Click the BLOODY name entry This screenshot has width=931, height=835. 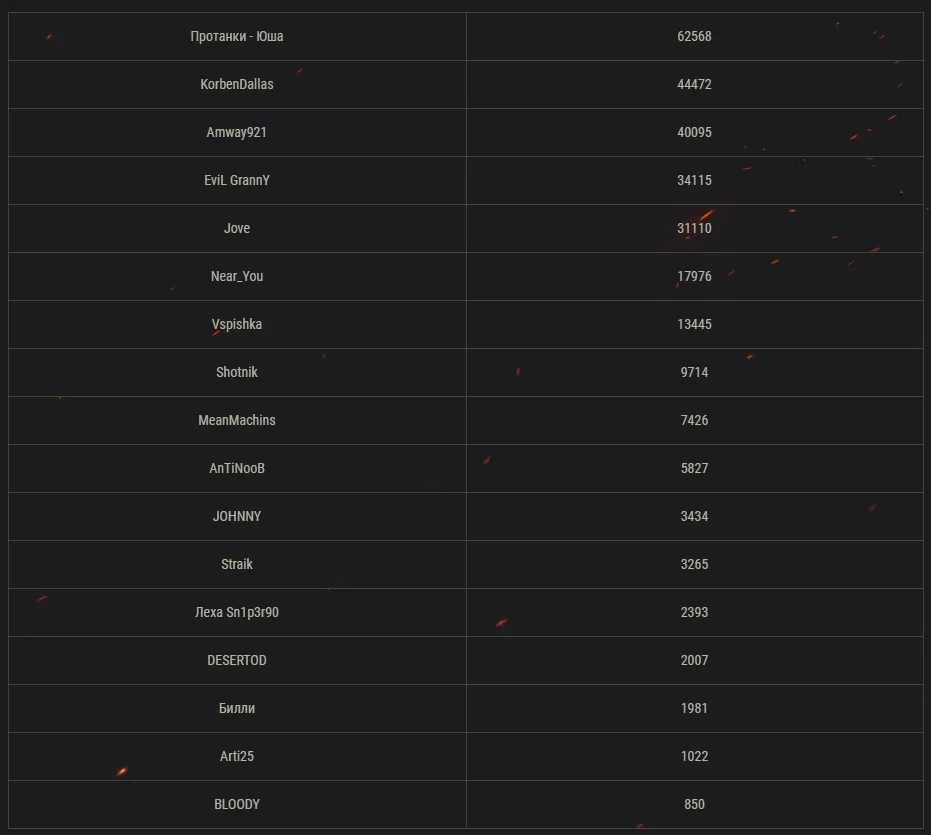pos(237,804)
